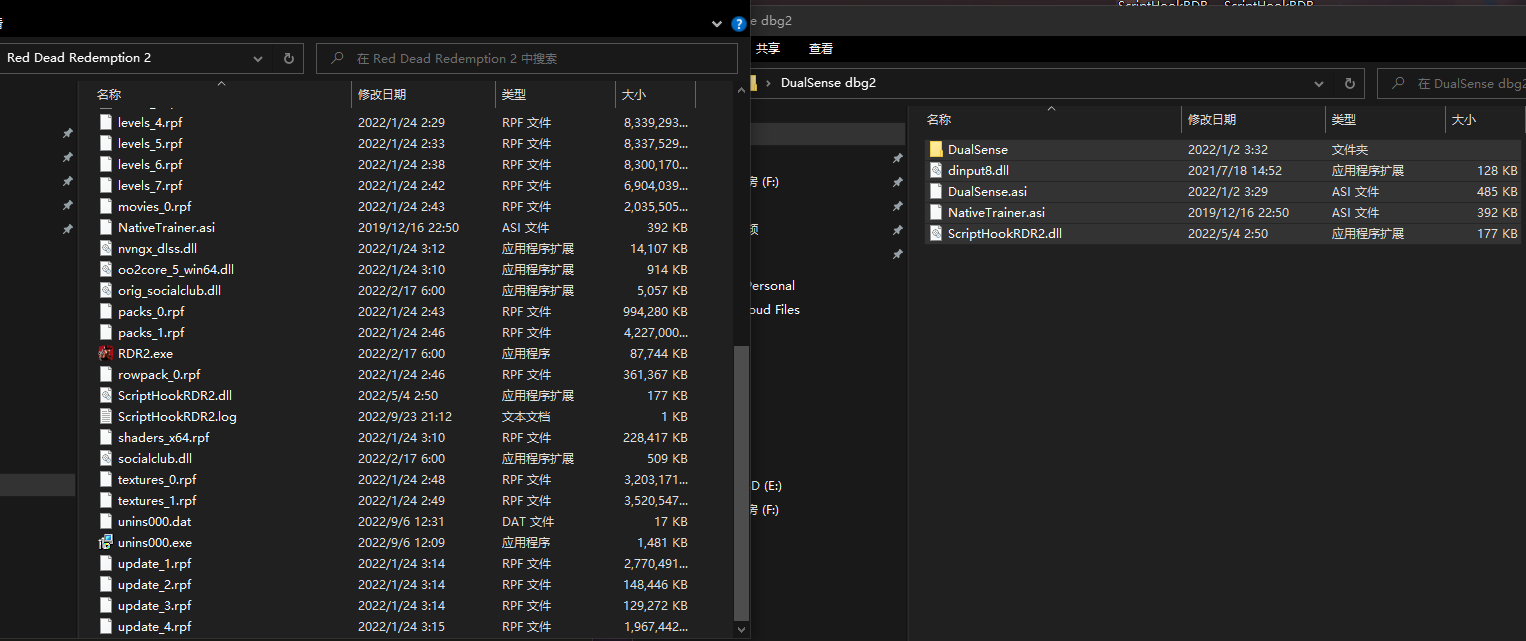Click the scrollbar down arrow in file list
The image size is (1526, 641).
click(741, 630)
